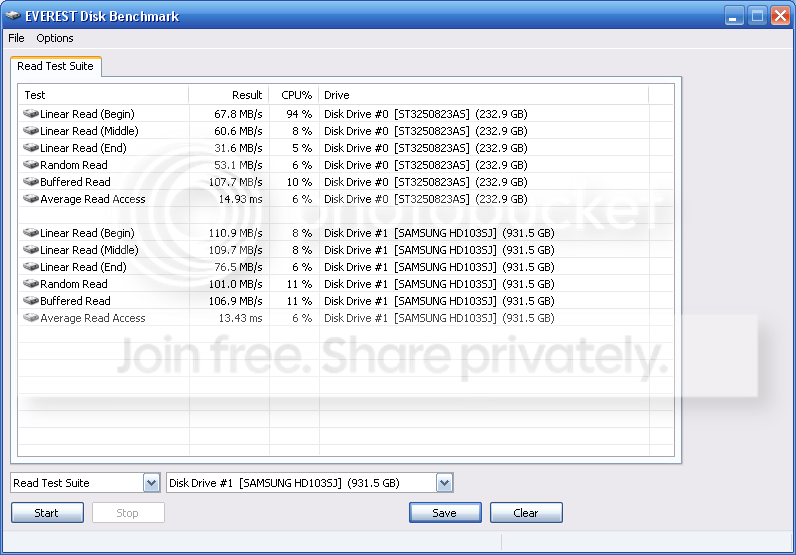Click disk icon beside Linear Read (End) 76.5 MB/s
This screenshot has width=796, height=555.
(31, 267)
